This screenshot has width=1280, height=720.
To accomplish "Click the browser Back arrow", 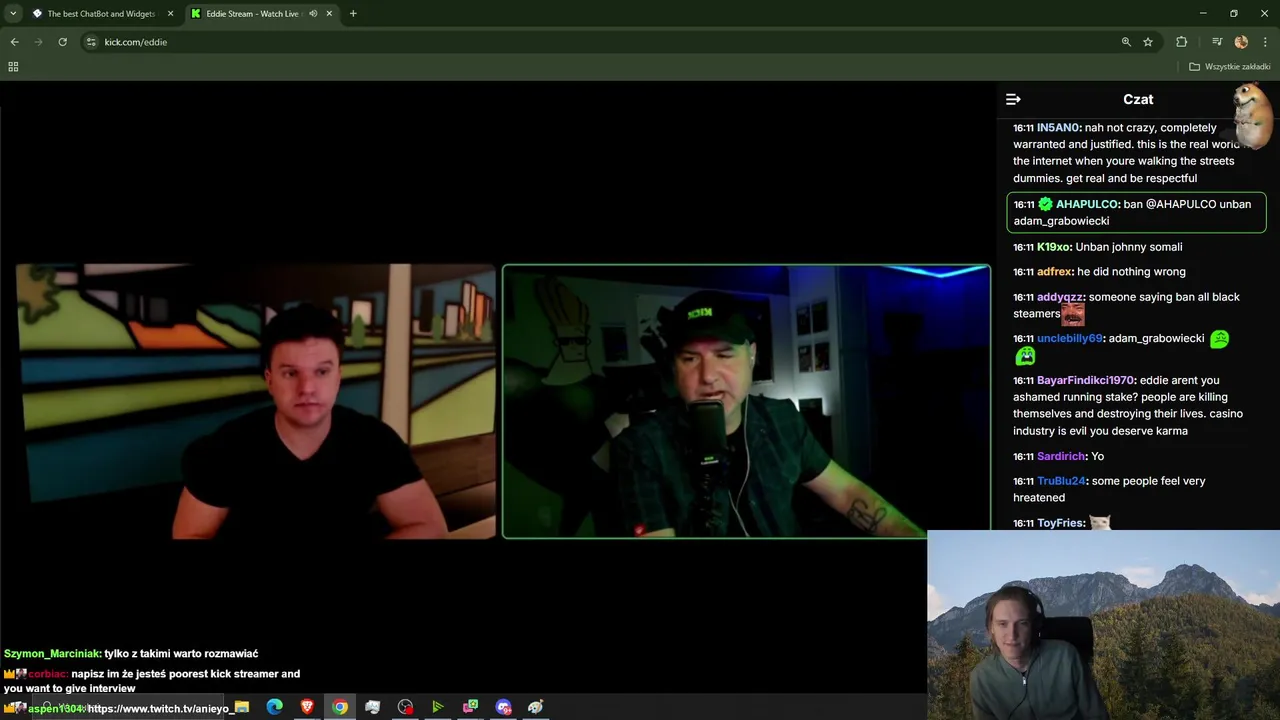I will (x=14, y=42).
